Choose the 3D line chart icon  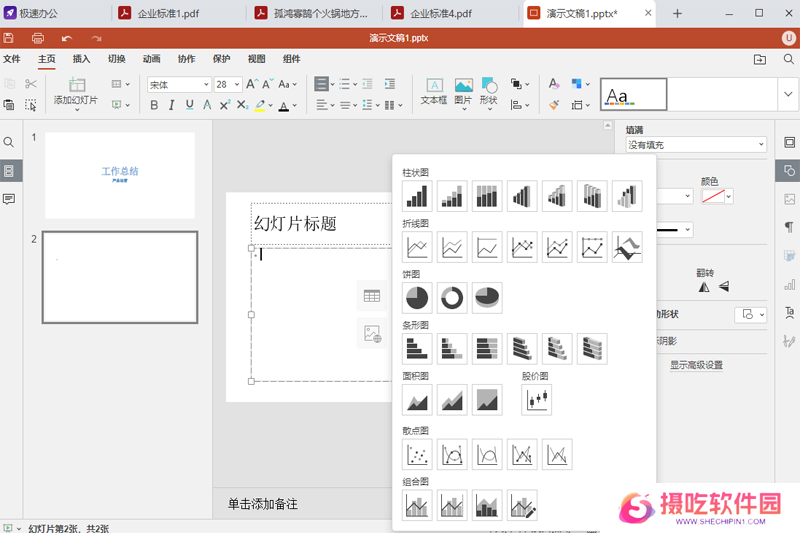[627, 247]
